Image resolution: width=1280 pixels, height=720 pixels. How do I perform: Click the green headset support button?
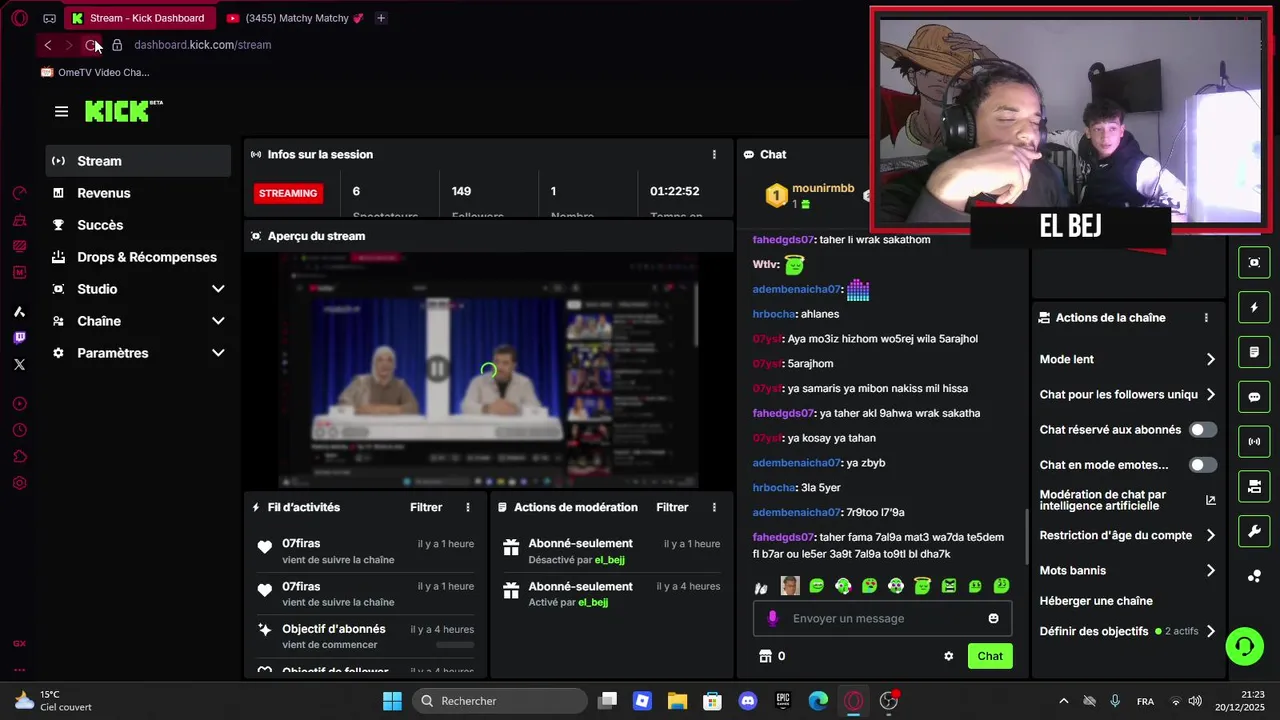click(x=1245, y=646)
